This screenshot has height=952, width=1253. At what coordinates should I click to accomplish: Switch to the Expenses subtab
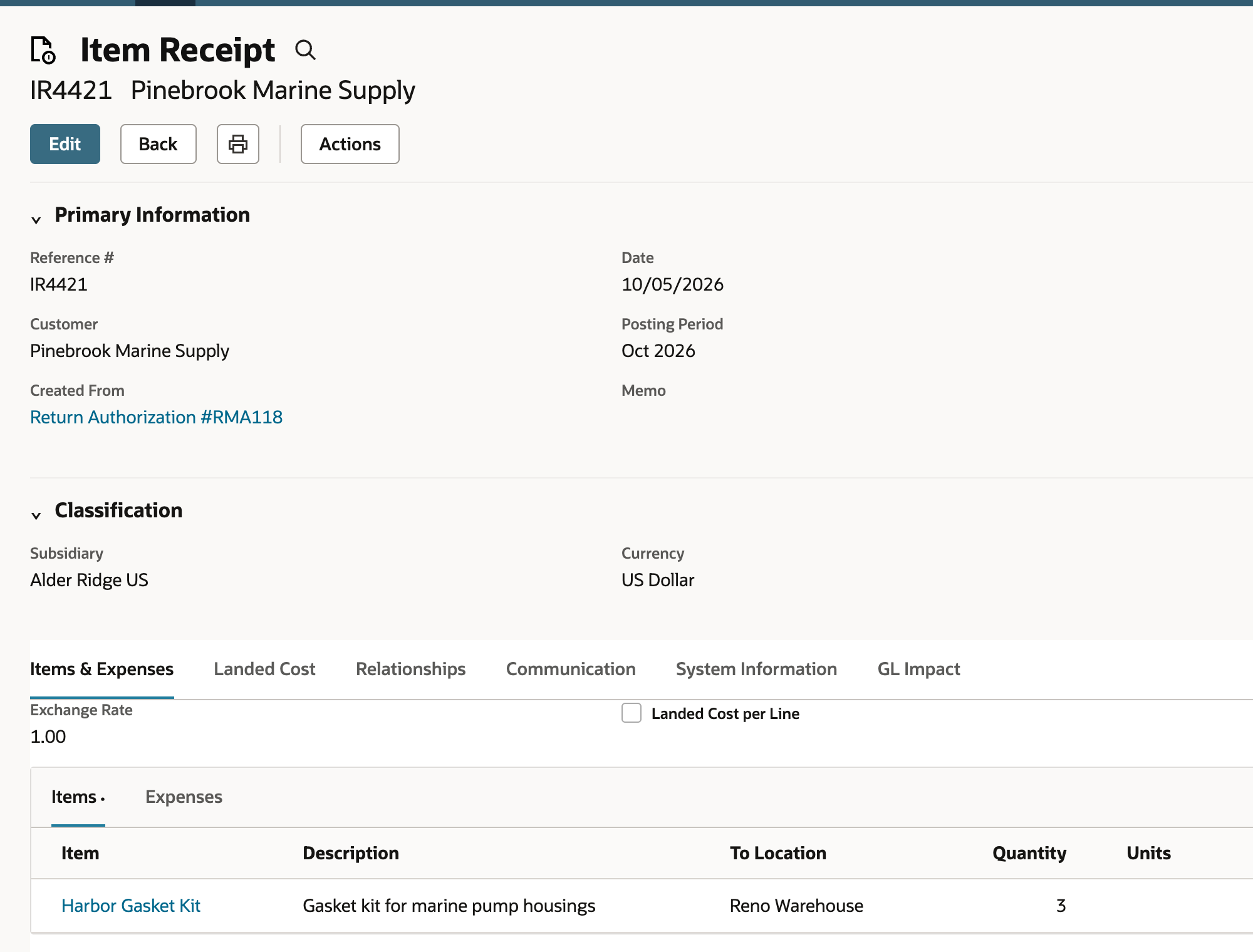[184, 797]
